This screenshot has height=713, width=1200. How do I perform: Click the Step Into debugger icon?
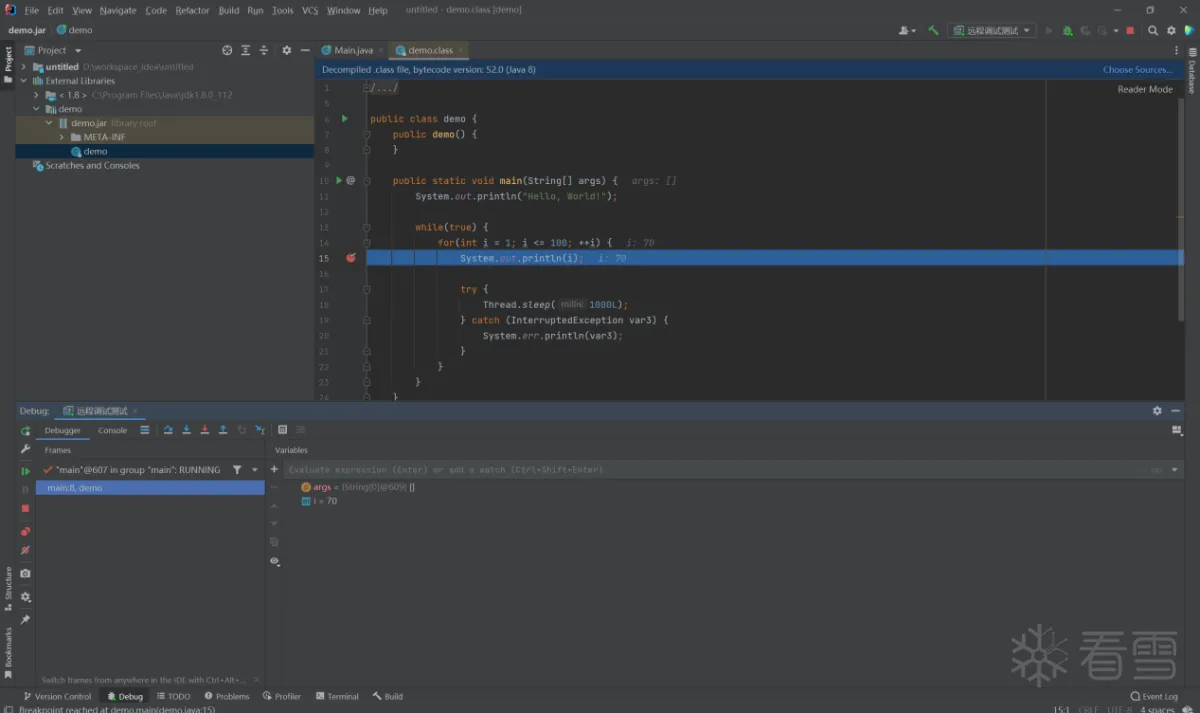[x=186, y=430]
